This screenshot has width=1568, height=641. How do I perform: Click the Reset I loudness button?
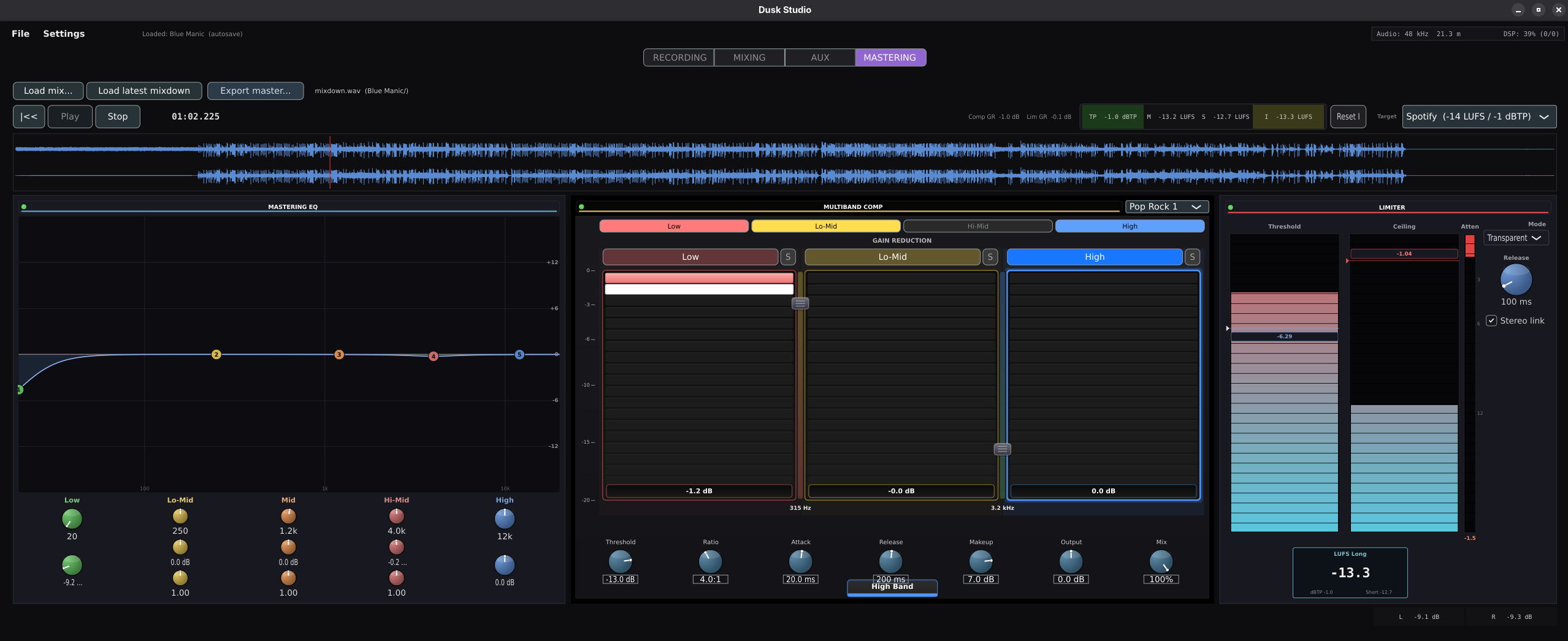tap(1348, 116)
